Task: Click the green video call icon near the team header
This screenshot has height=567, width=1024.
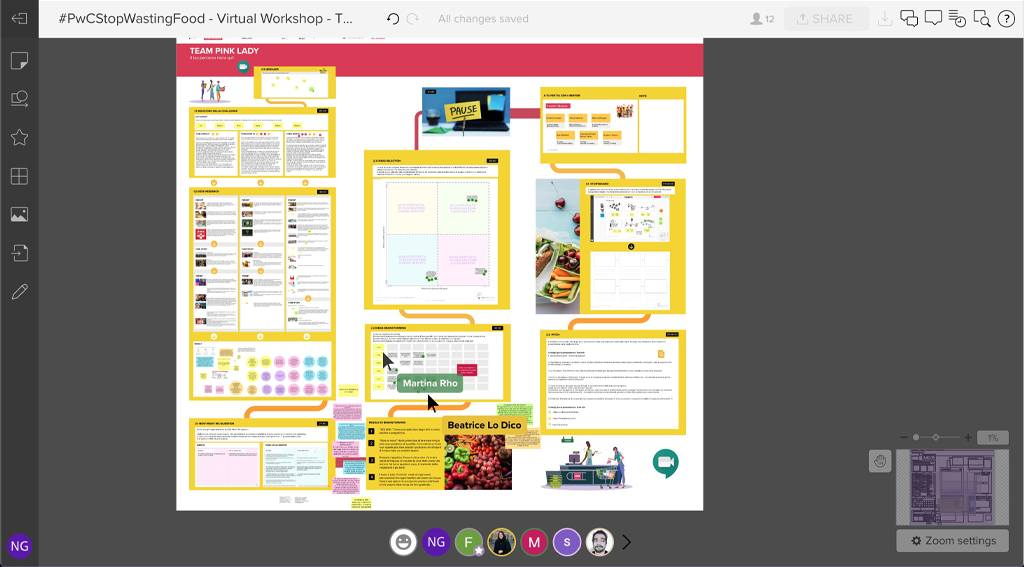Action: pos(244,67)
